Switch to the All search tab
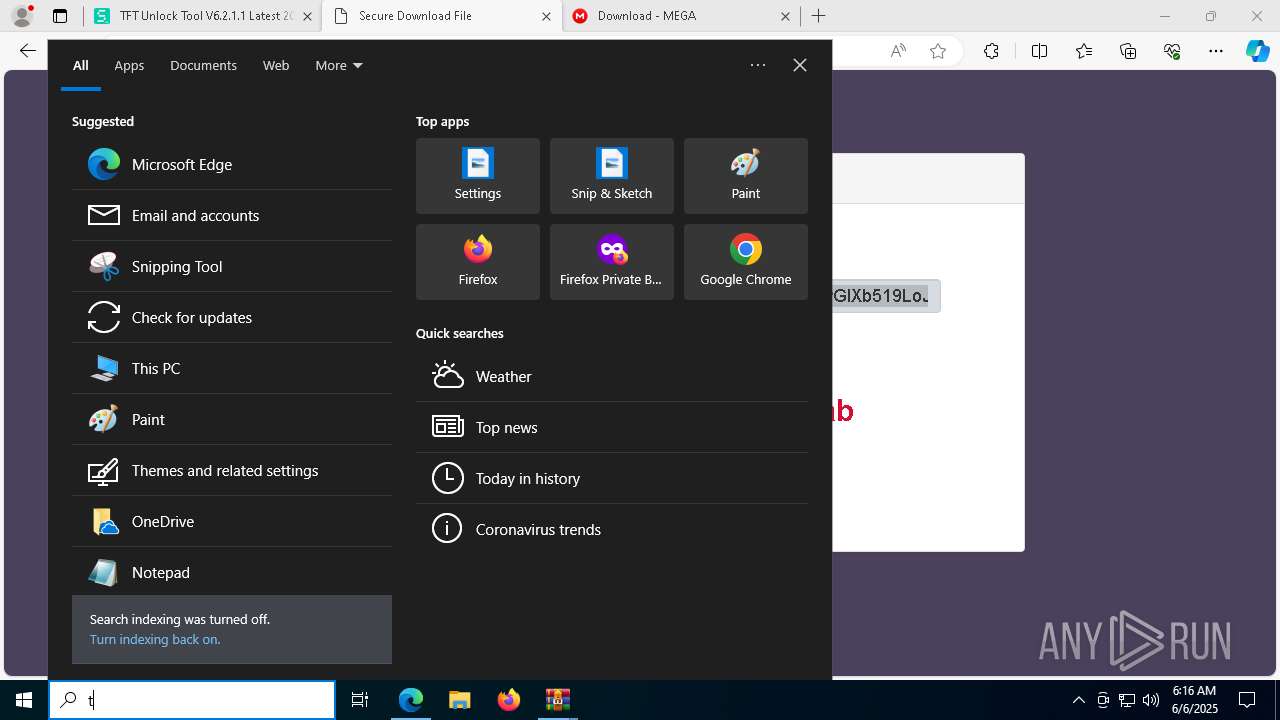The height and width of the screenshot is (720, 1280). [81, 65]
